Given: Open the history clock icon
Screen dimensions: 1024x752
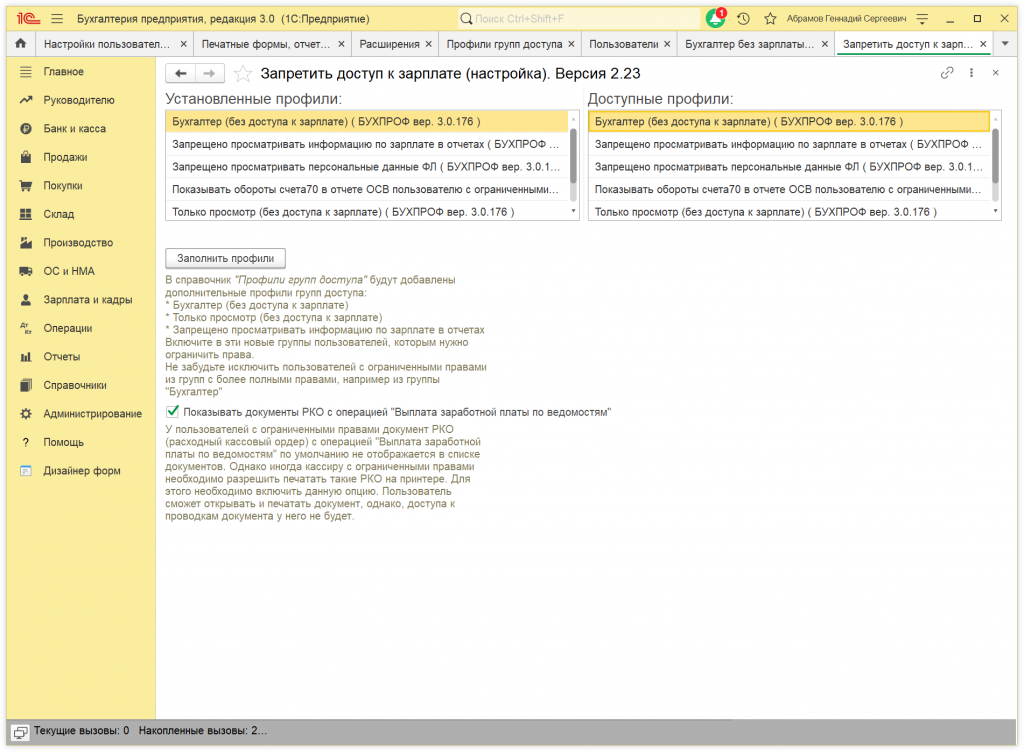Looking at the screenshot, I should [743, 18].
